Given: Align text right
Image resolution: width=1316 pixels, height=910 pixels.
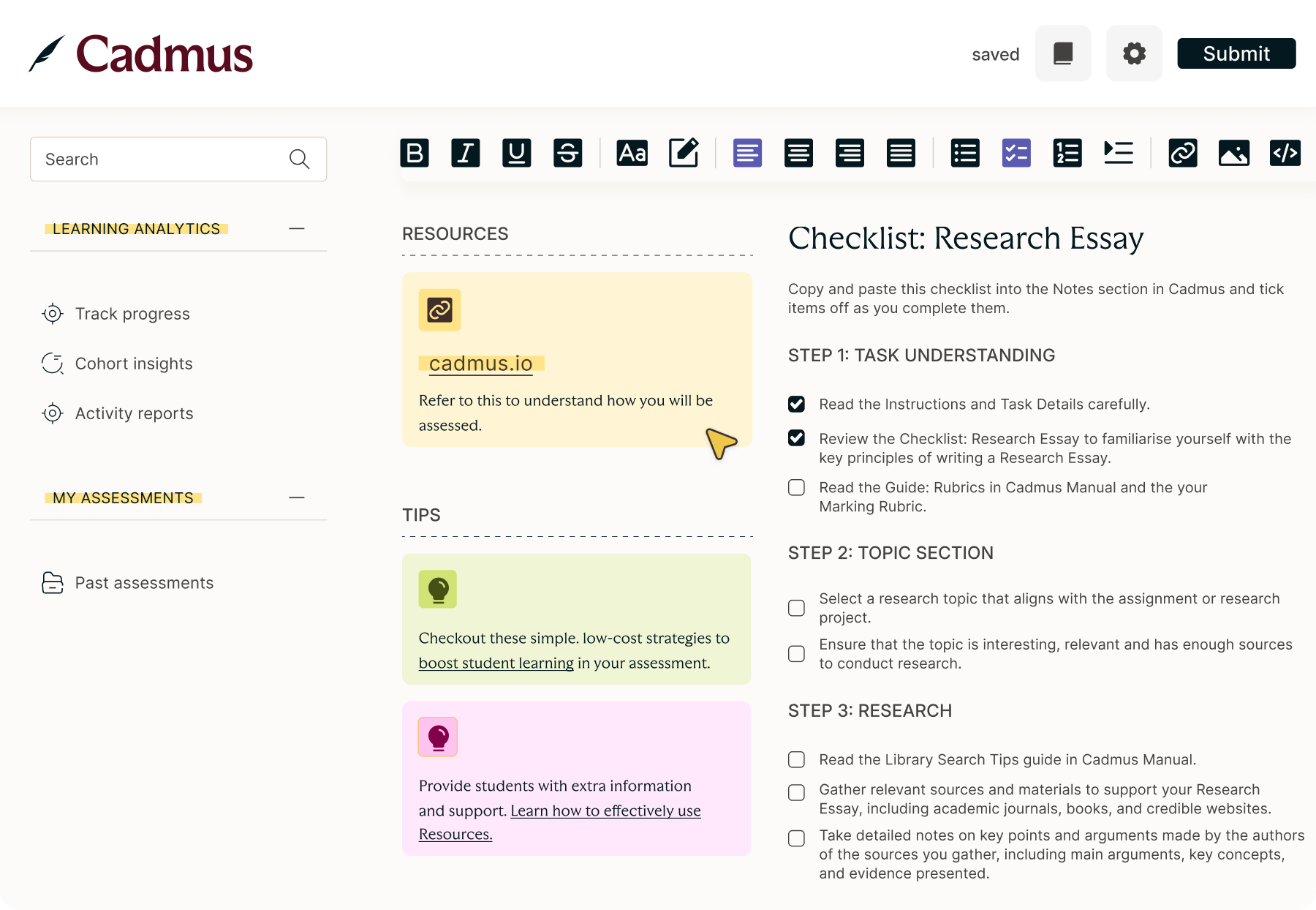Looking at the screenshot, I should (x=850, y=153).
